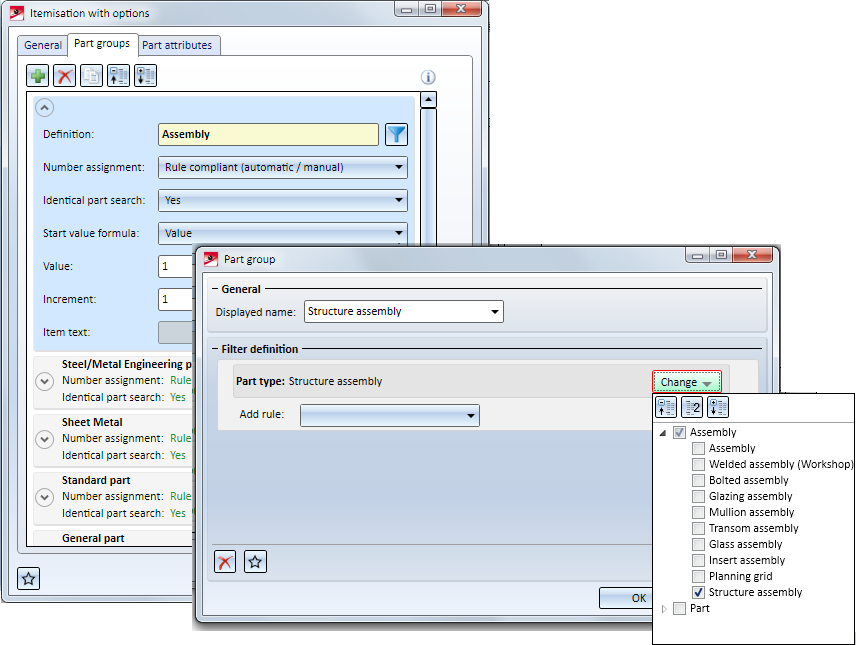Expand Sheet Metal part group
Image resolution: width=856 pixels, height=645 pixels.
(45, 439)
